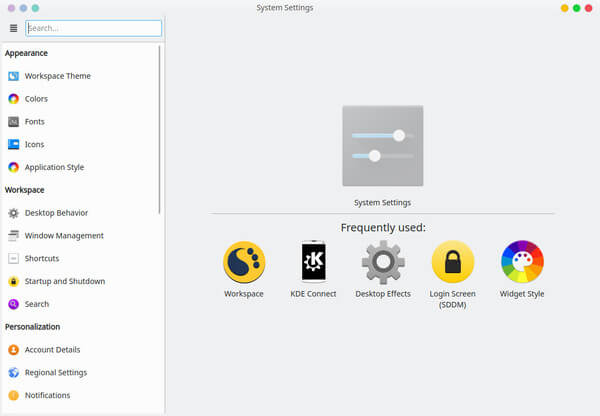Screen dimensions: 600x416
Task: Click the purple titlebar button at left
Action: [11, 8]
